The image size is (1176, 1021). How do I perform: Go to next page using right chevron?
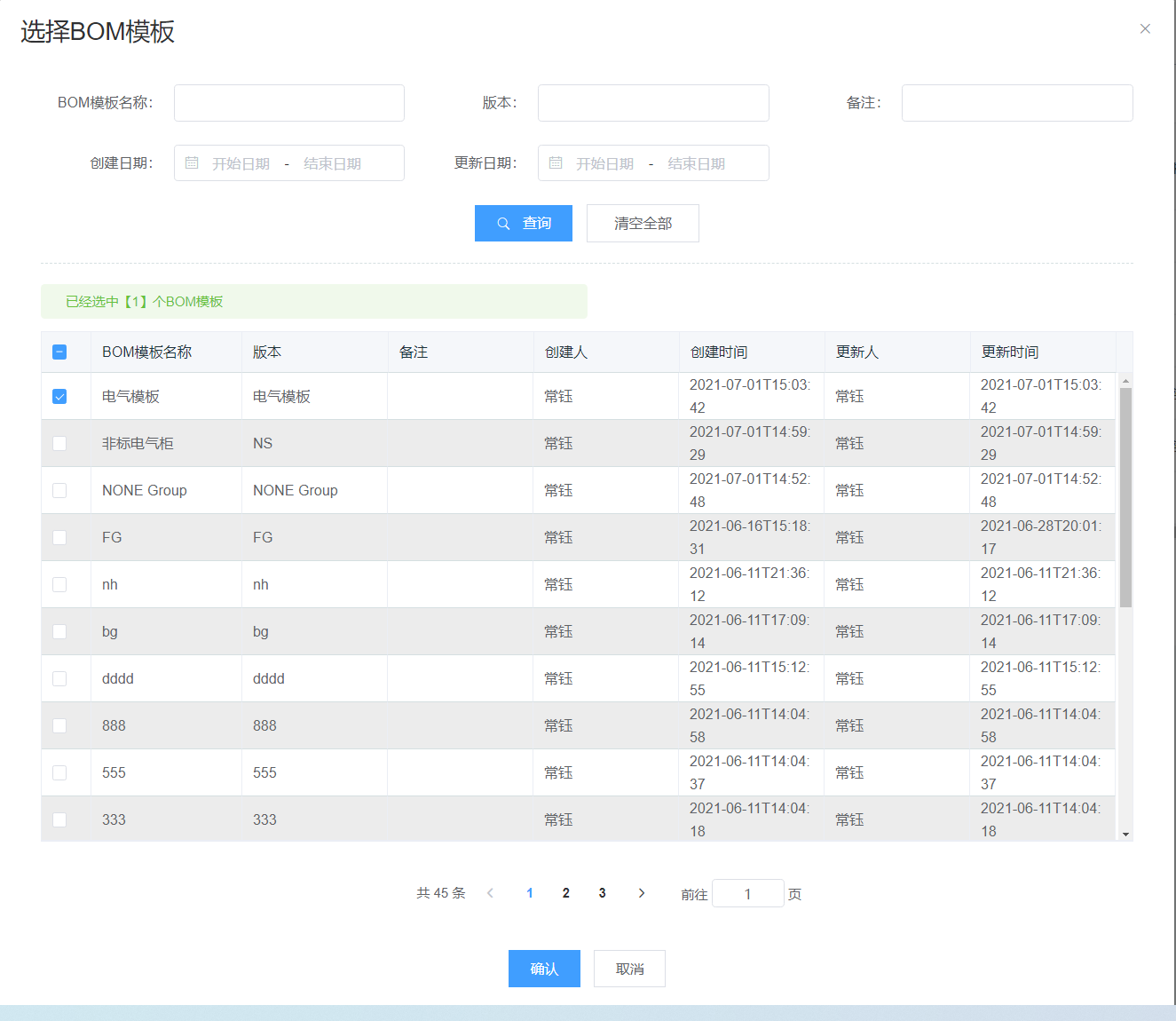(642, 893)
